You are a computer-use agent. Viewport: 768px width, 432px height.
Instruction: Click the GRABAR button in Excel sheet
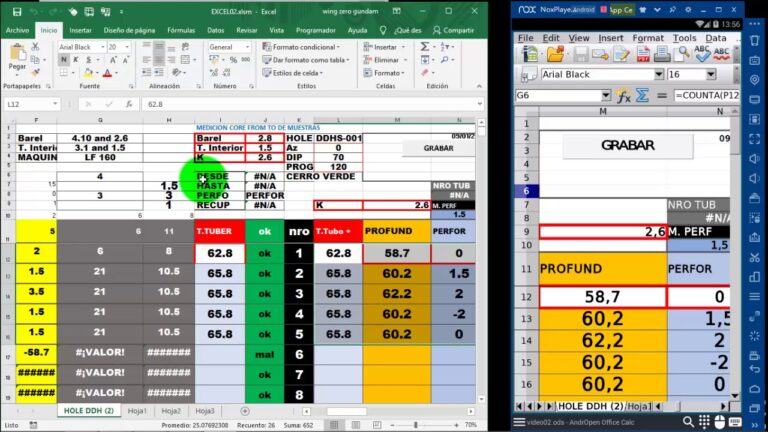pyautogui.click(x=438, y=148)
